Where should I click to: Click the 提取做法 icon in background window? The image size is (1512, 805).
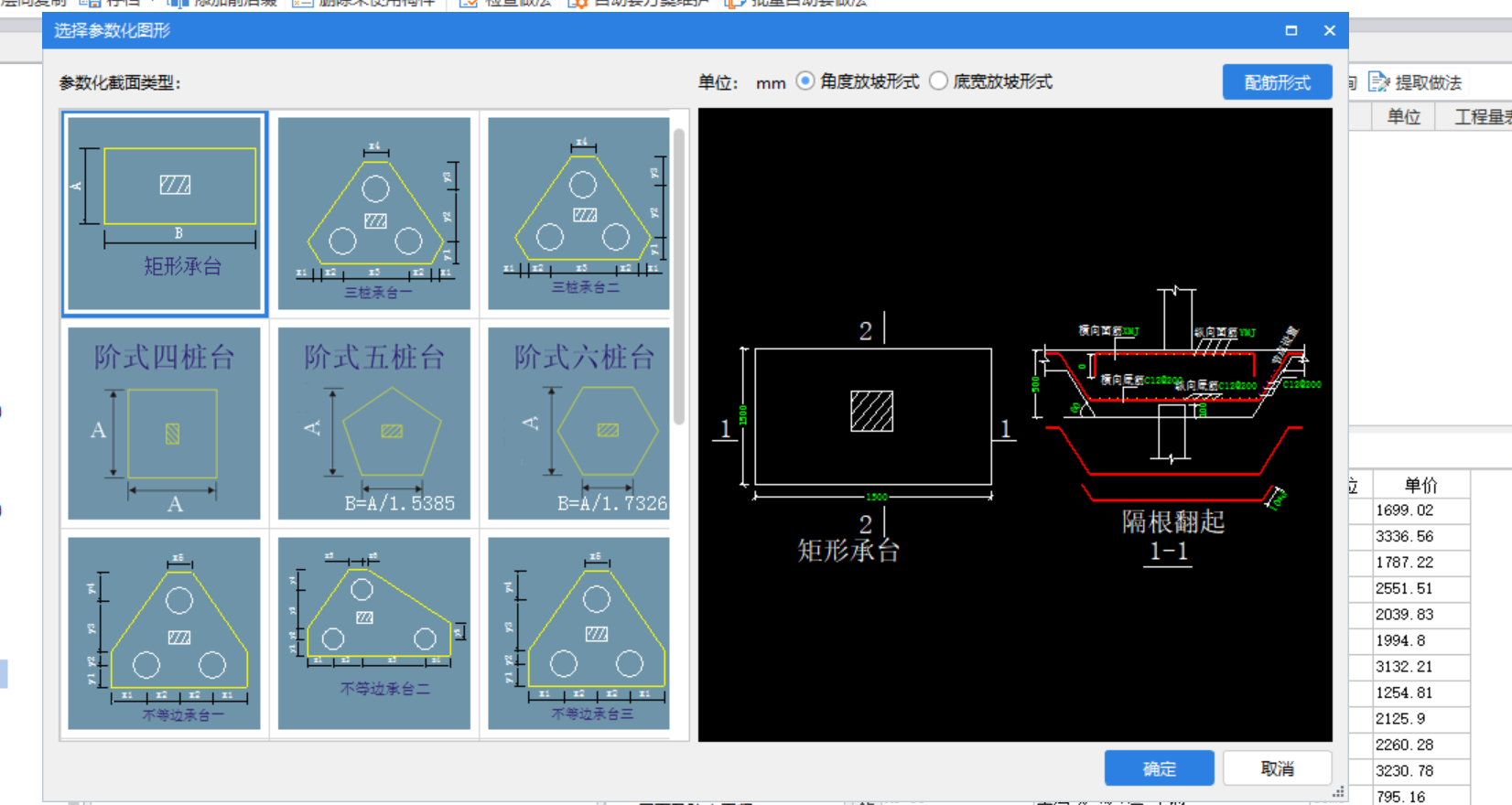pyautogui.click(x=1378, y=82)
